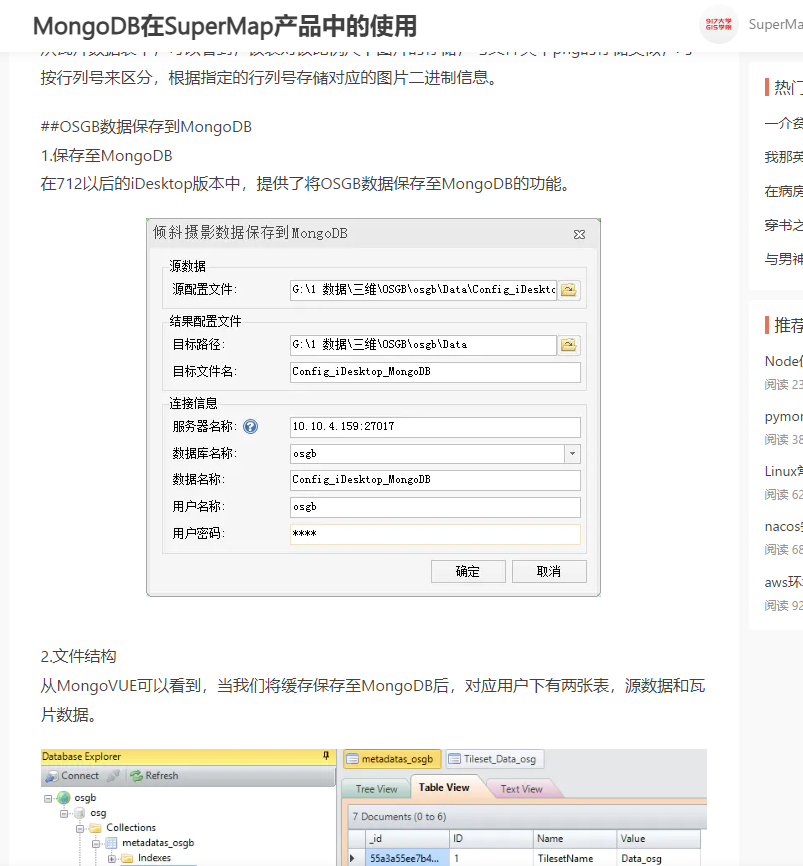Switch to the Tileset_Data_osg document tab
Screen dimensions: 803x866
[494, 759]
